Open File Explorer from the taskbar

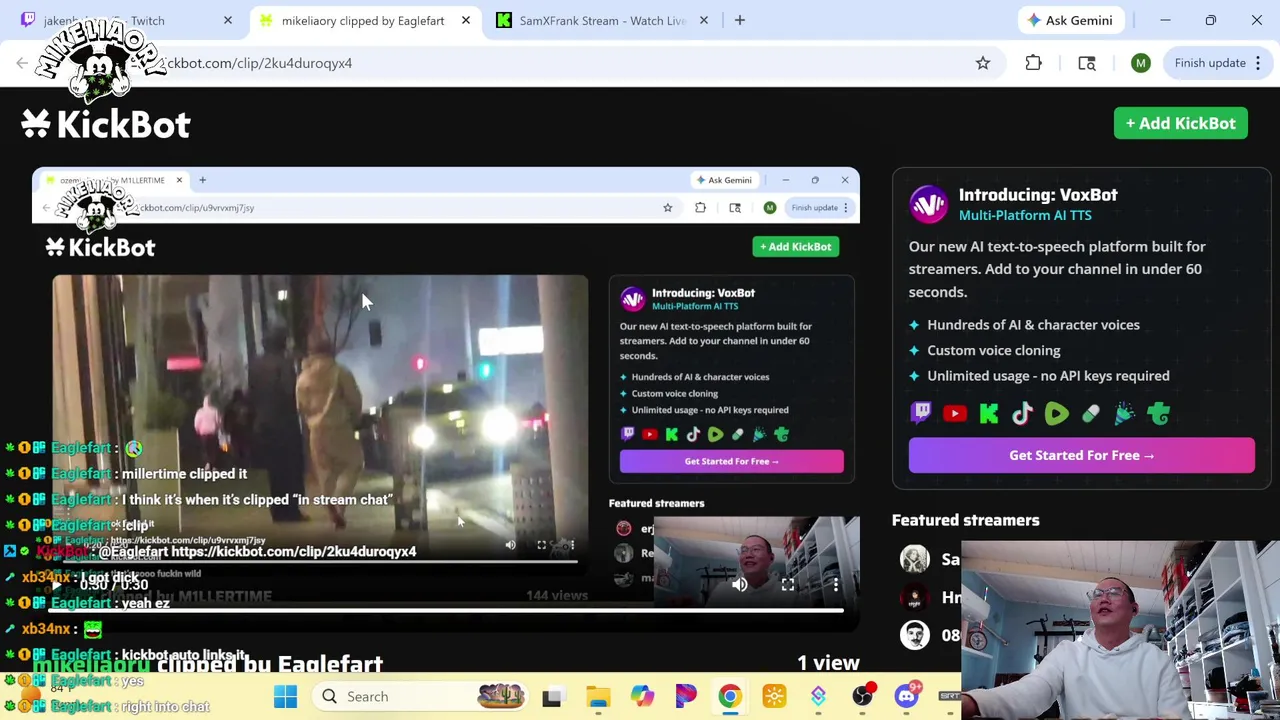(x=598, y=696)
